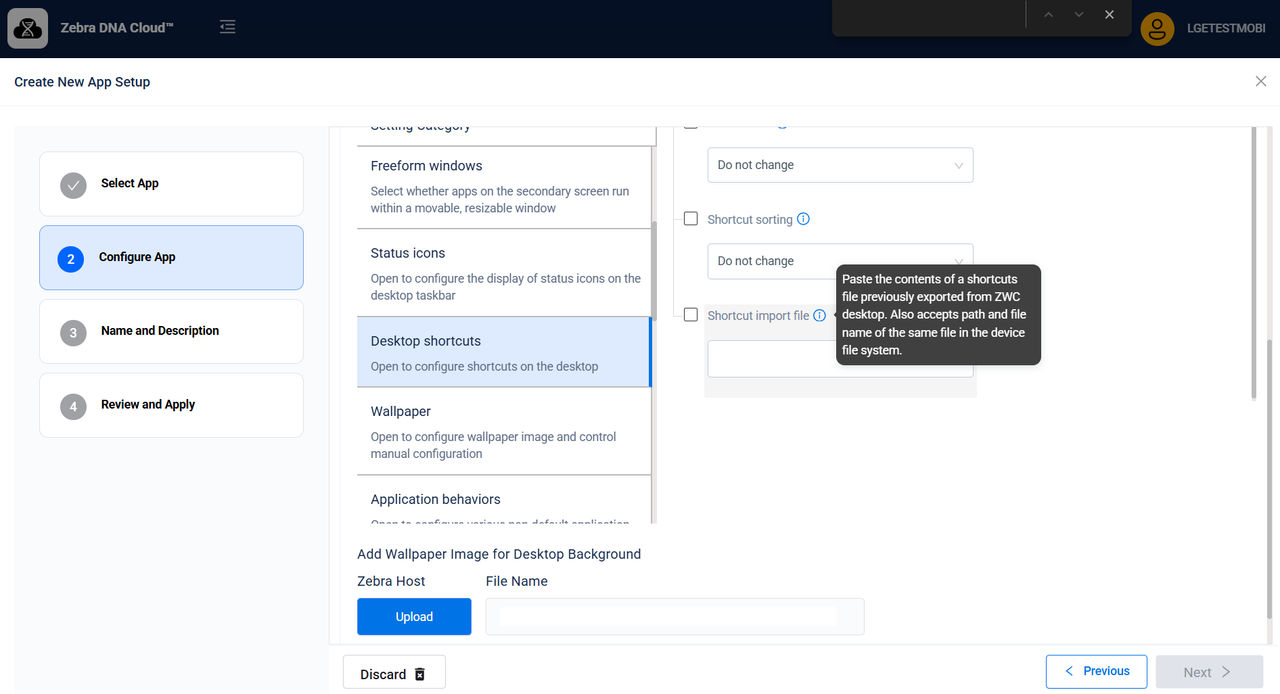Click the trash icon inside the Discard button
The height and width of the screenshot is (694, 1280).
coord(421,672)
